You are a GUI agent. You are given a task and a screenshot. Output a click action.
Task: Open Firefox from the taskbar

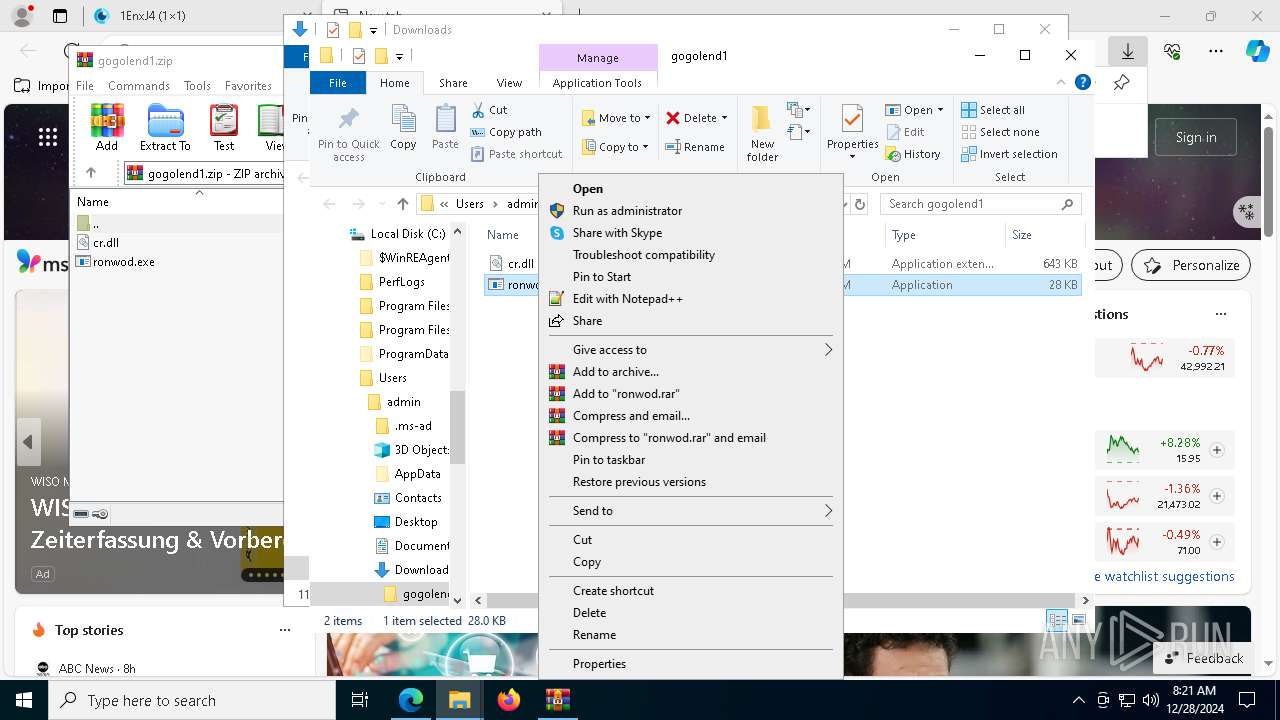point(509,700)
